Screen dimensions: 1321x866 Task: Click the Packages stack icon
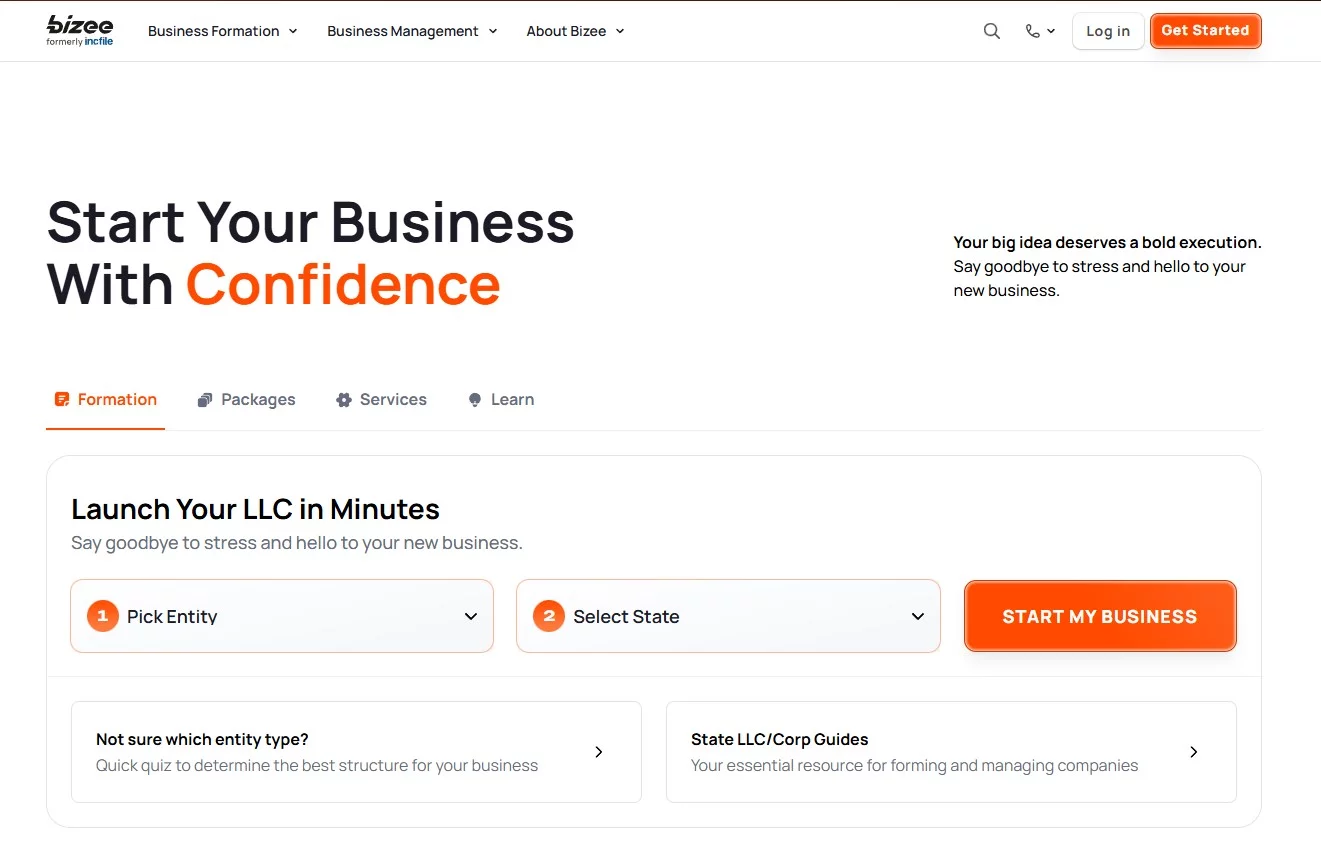[x=205, y=400]
